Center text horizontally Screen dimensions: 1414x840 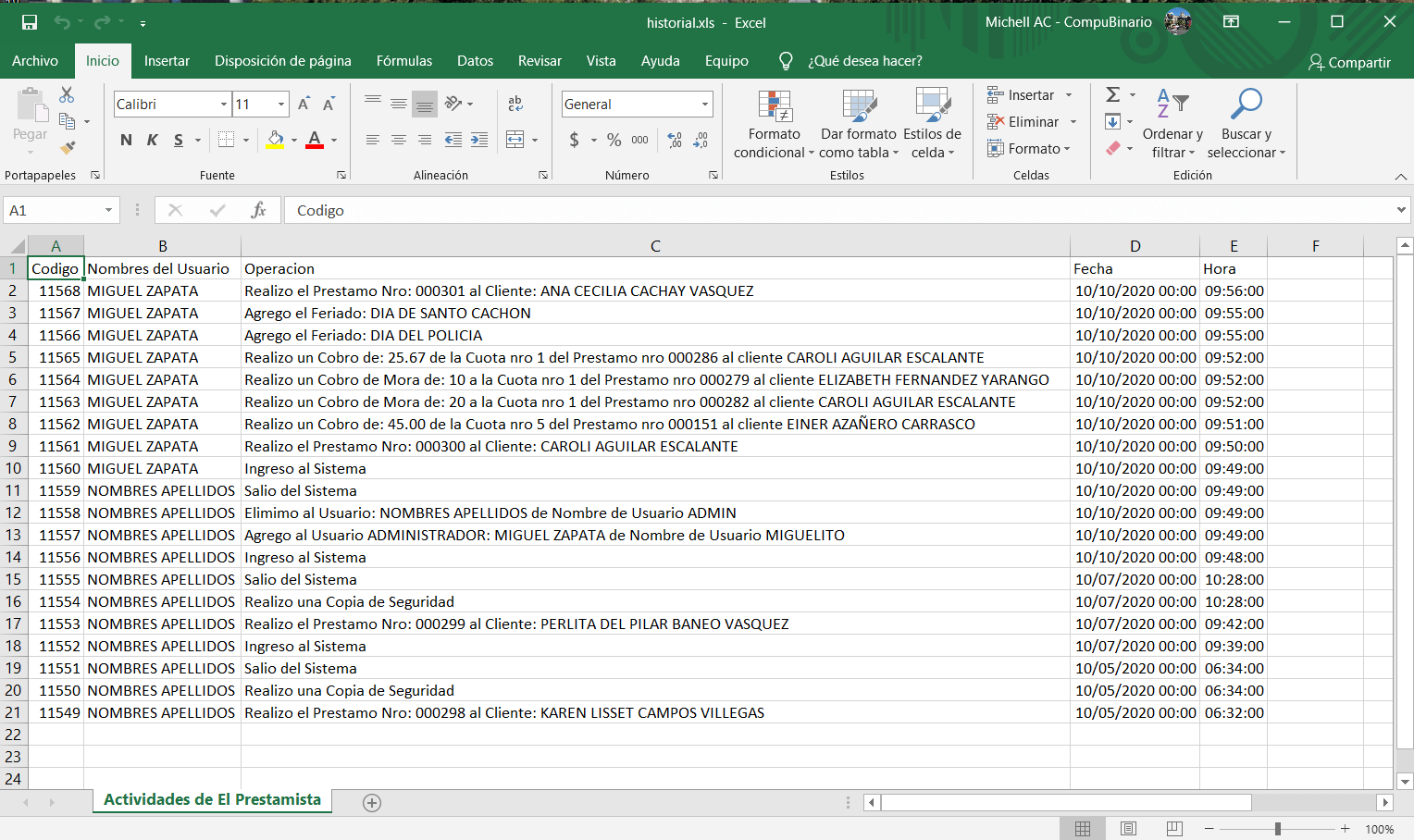[398, 140]
